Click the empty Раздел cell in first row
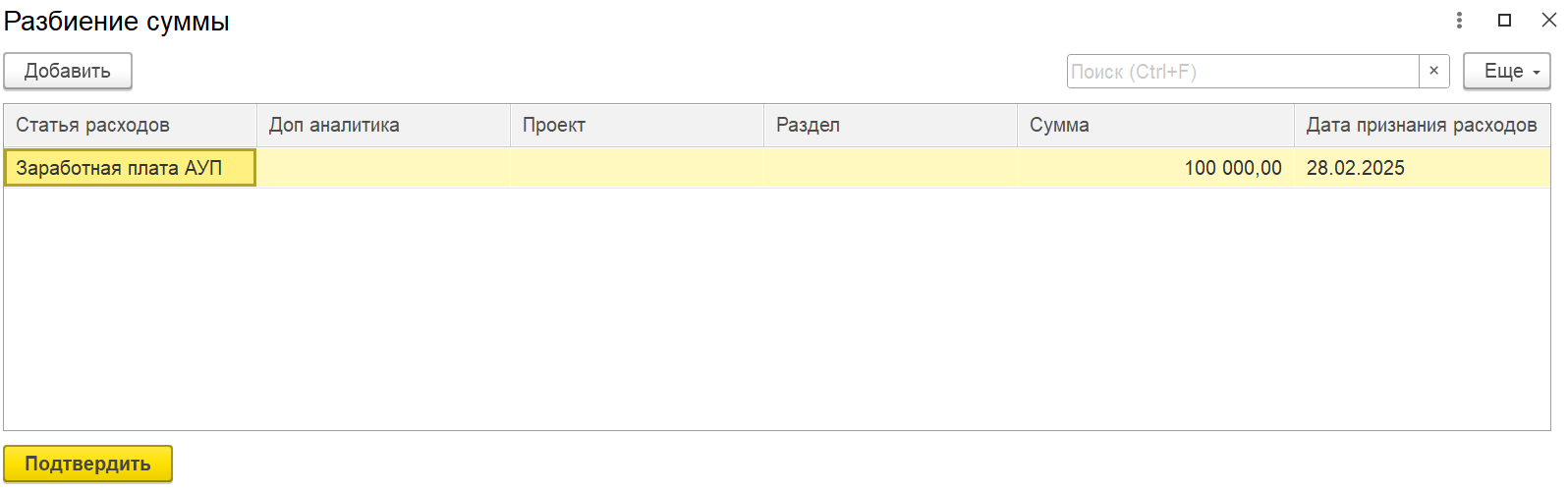Viewport: 1568px width, 493px height. tap(890, 168)
